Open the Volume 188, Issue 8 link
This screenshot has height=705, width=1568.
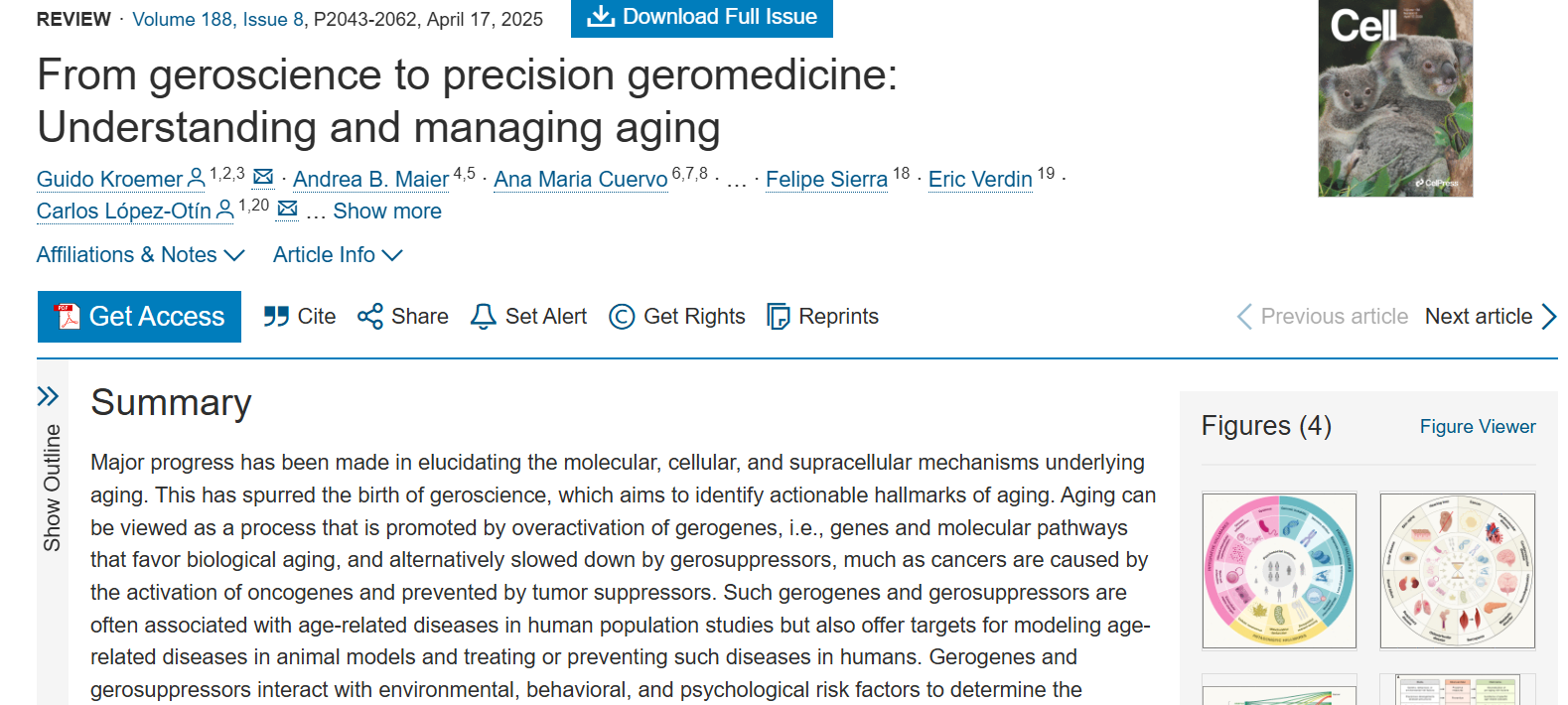tap(218, 20)
